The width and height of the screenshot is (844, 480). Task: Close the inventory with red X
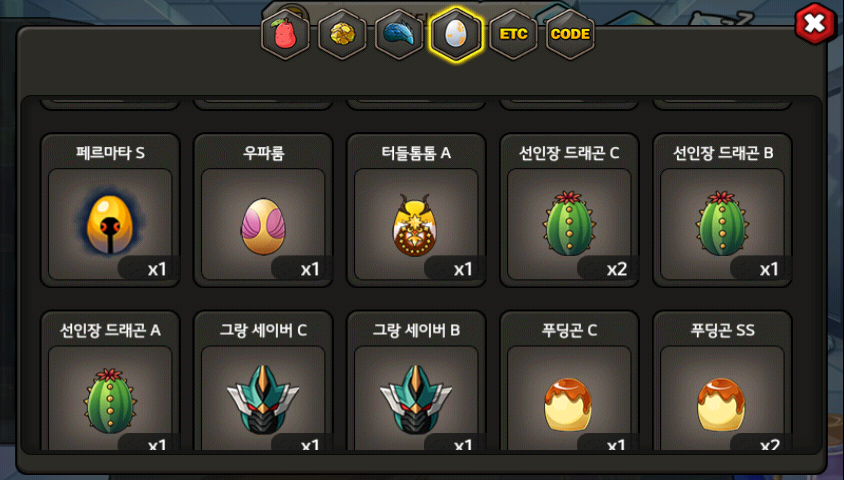(815, 24)
